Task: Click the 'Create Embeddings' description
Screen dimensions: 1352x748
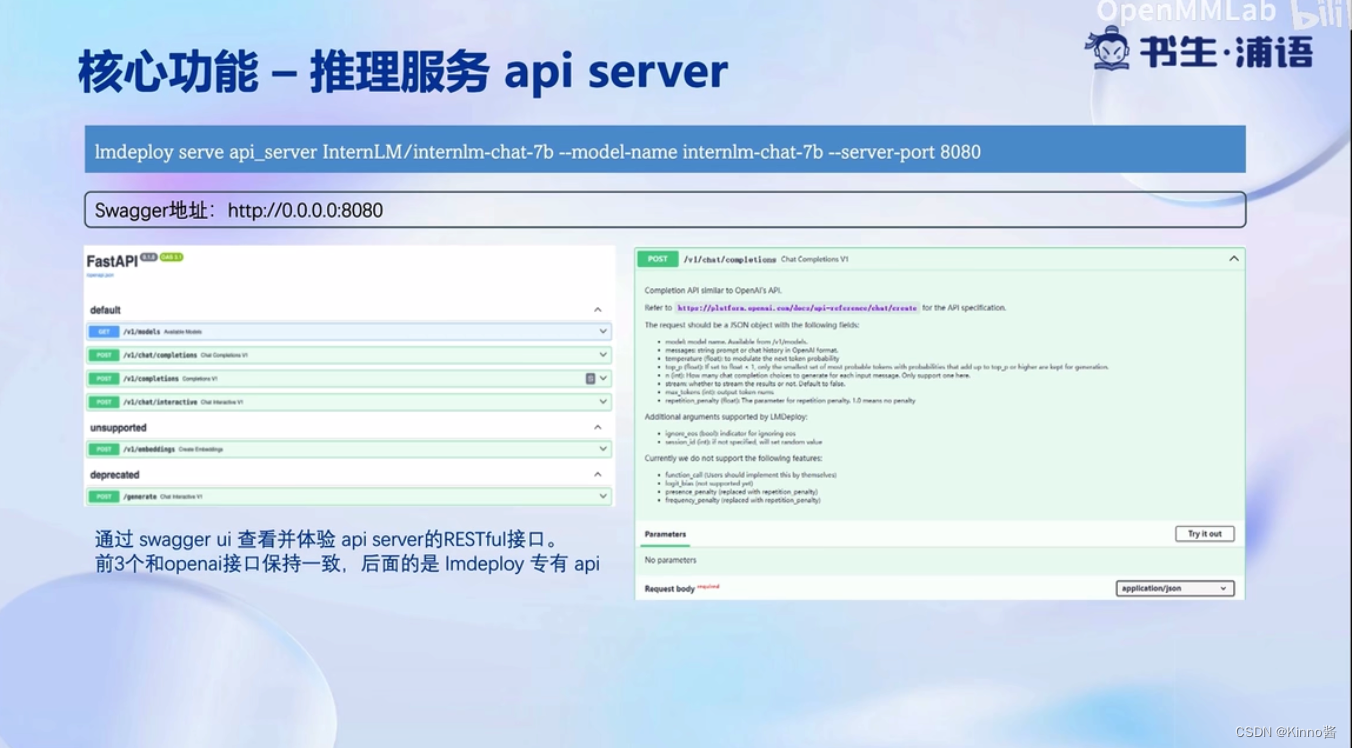Action: 201,450
